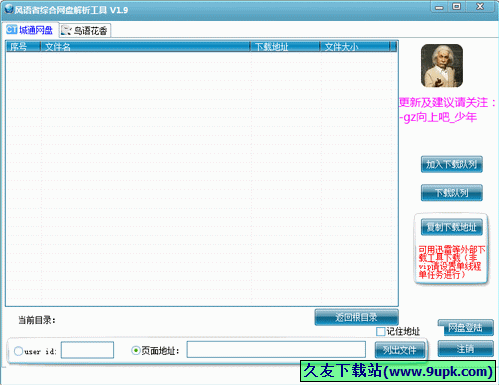Click the 鸟语花香 tab icon
Screen dimensions: 499x385
(66, 31)
